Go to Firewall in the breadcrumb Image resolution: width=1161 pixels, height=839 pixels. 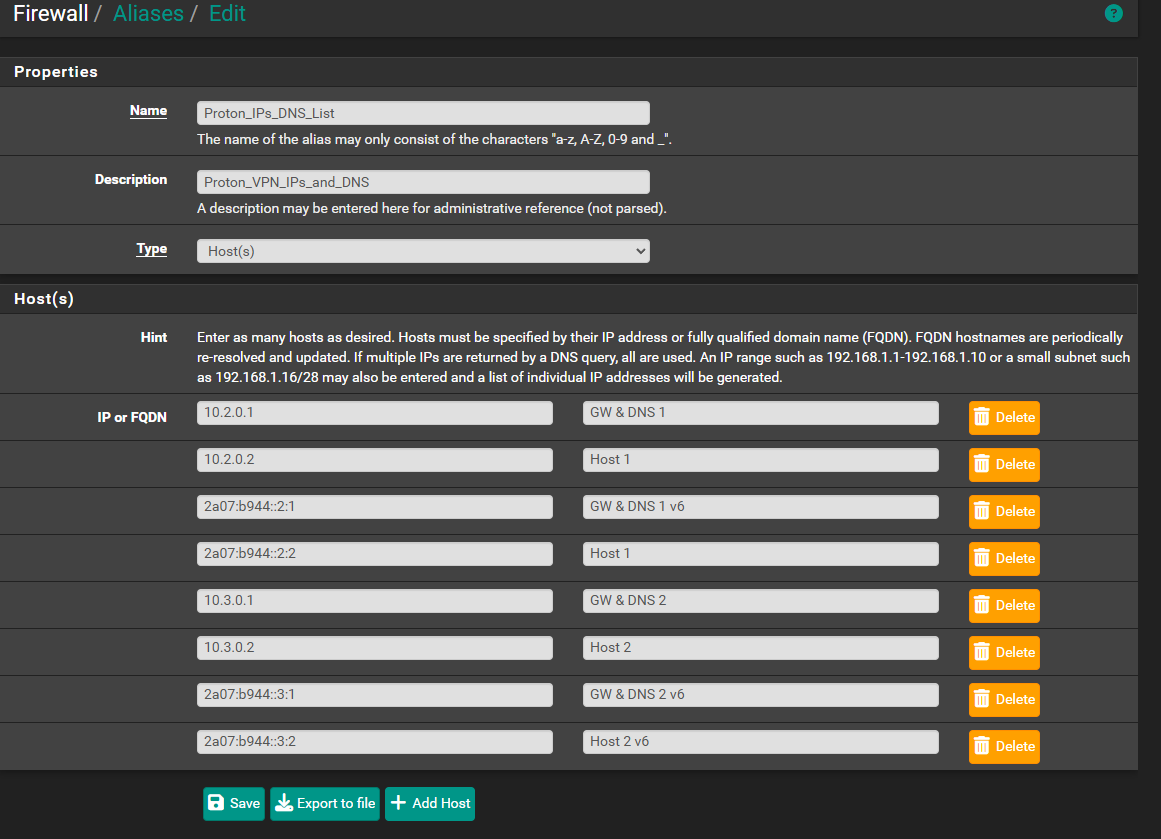(x=50, y=13)
